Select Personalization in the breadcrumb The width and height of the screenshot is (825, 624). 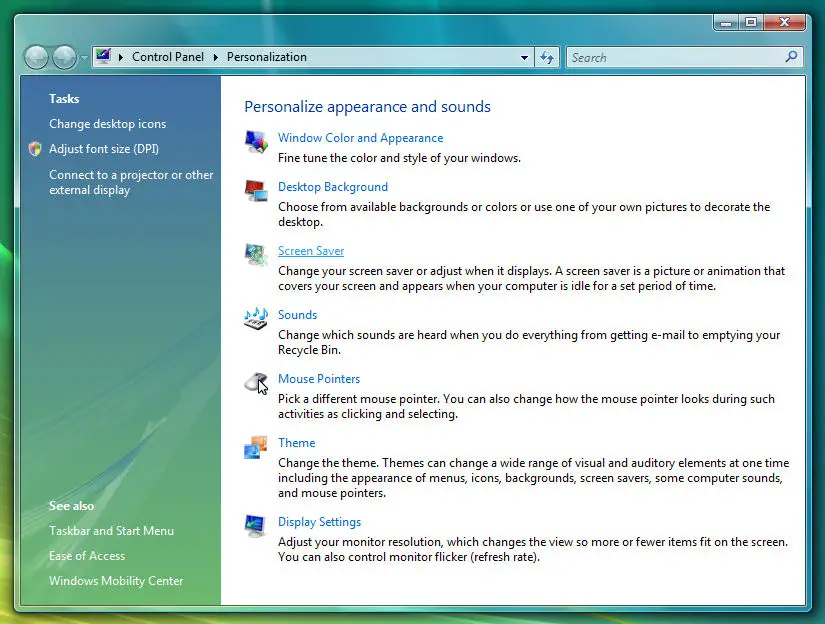267,57
